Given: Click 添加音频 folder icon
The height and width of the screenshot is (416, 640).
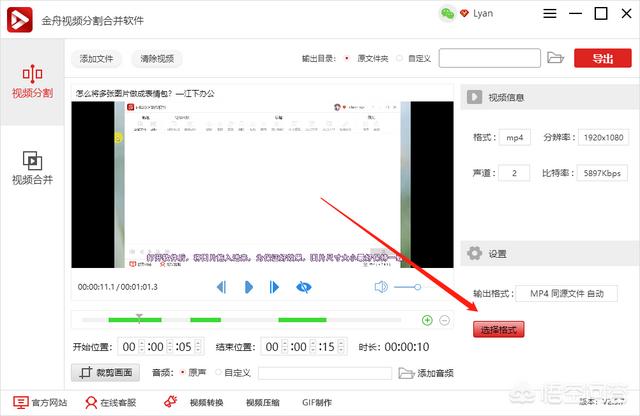Looking at the screenshot, I should tap(406, 373).
